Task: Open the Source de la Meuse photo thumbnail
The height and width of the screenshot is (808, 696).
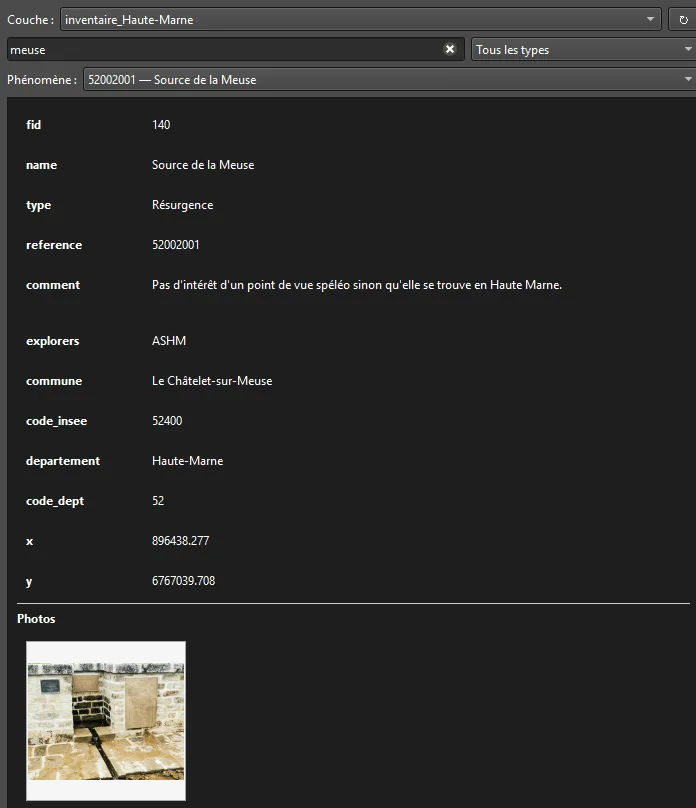Action: (106, 720)
